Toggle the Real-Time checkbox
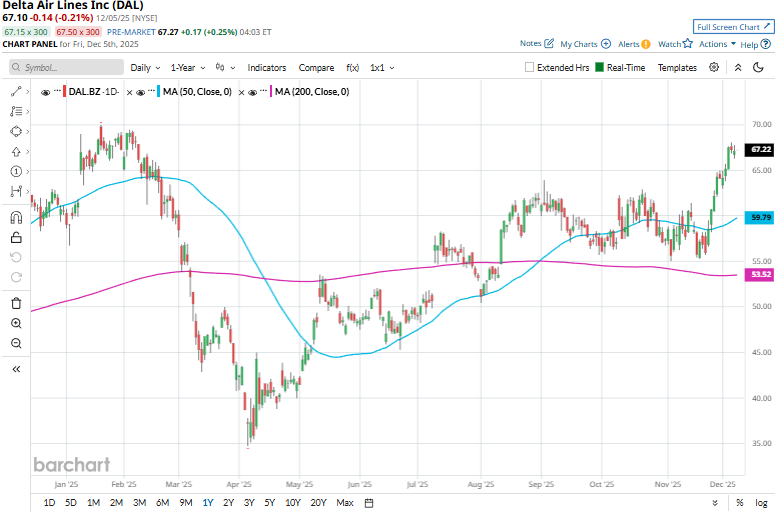Image resolution: width=777 pixels, height=516 pixels. tap(599, 68)
